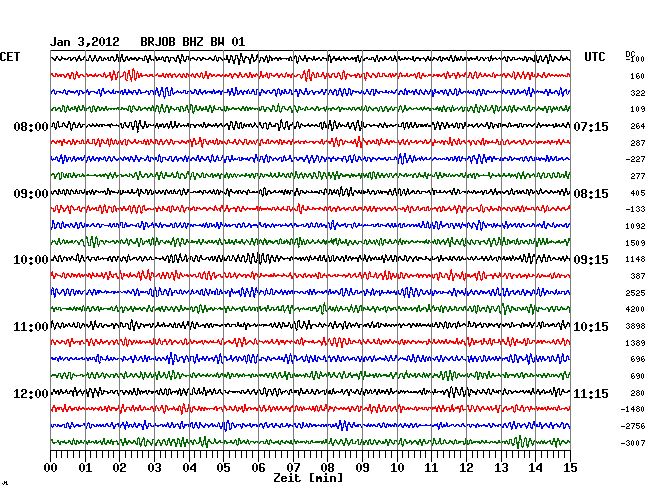
Task: Click the DC offset value -1480
Action: tap(633, 409)
